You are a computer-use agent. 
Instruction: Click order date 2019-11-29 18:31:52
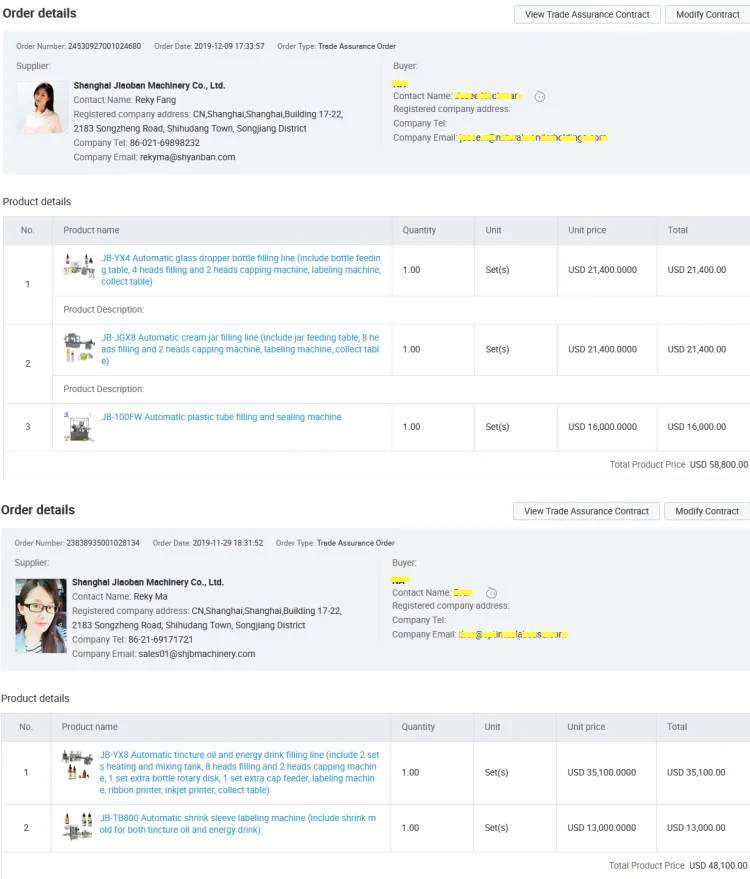pos(228,543)
